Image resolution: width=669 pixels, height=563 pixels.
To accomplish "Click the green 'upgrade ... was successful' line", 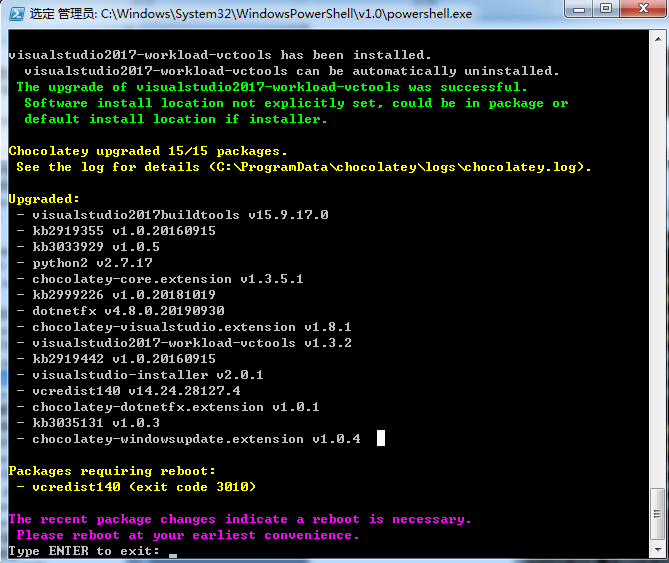I will (272, 87).
